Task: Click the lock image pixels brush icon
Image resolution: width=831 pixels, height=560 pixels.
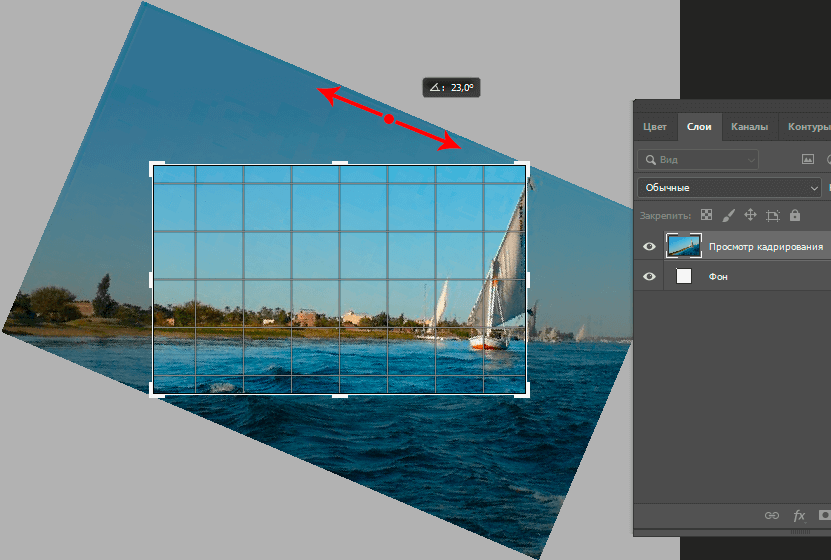Action: [x=728, y=215]
